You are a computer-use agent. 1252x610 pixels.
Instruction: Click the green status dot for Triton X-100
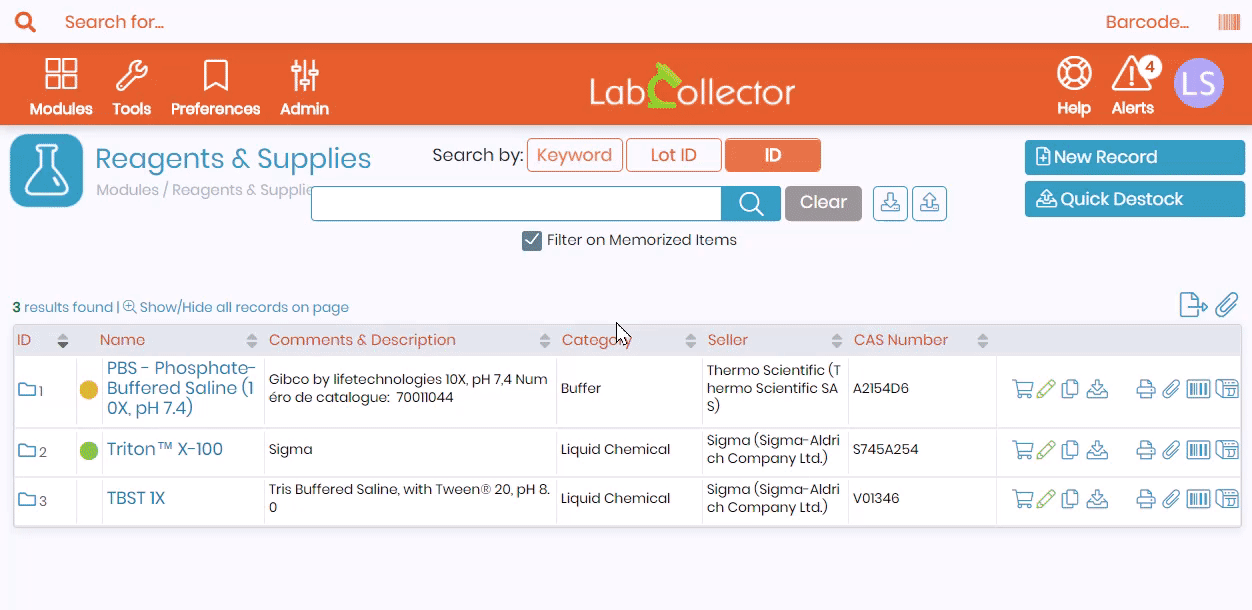[x=89, y=451]
